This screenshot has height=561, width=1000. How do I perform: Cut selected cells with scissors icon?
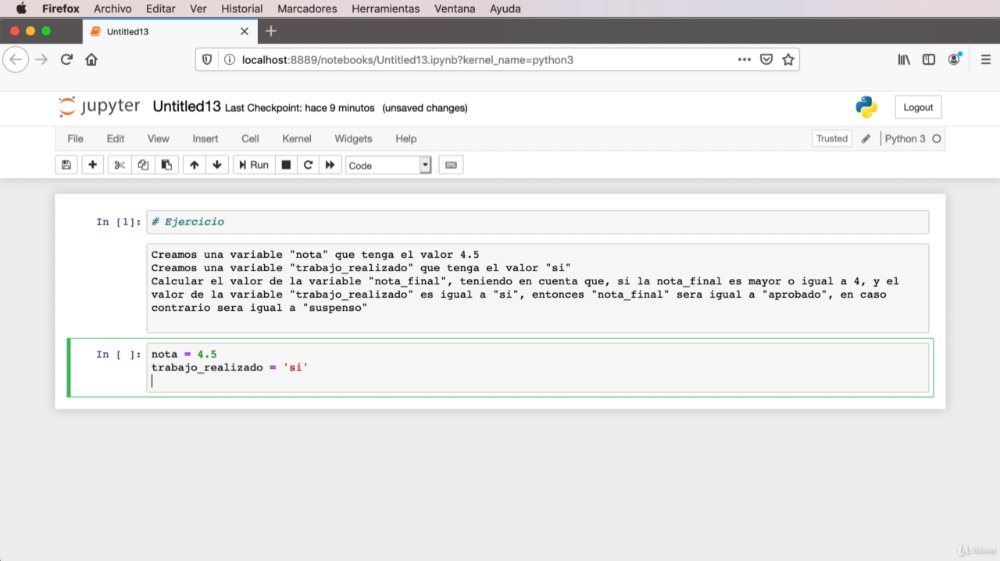pyautogui.click(x=119, y=165)
